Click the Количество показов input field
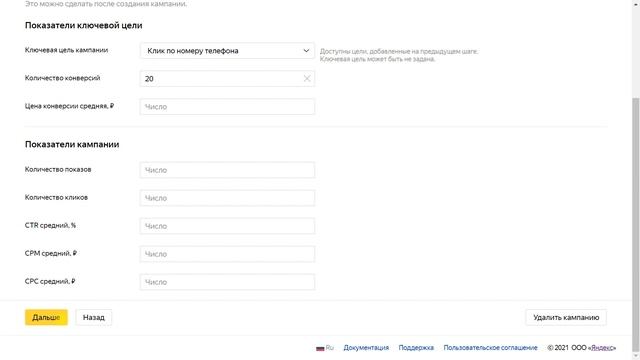640x360 pixels. (227, 170)
